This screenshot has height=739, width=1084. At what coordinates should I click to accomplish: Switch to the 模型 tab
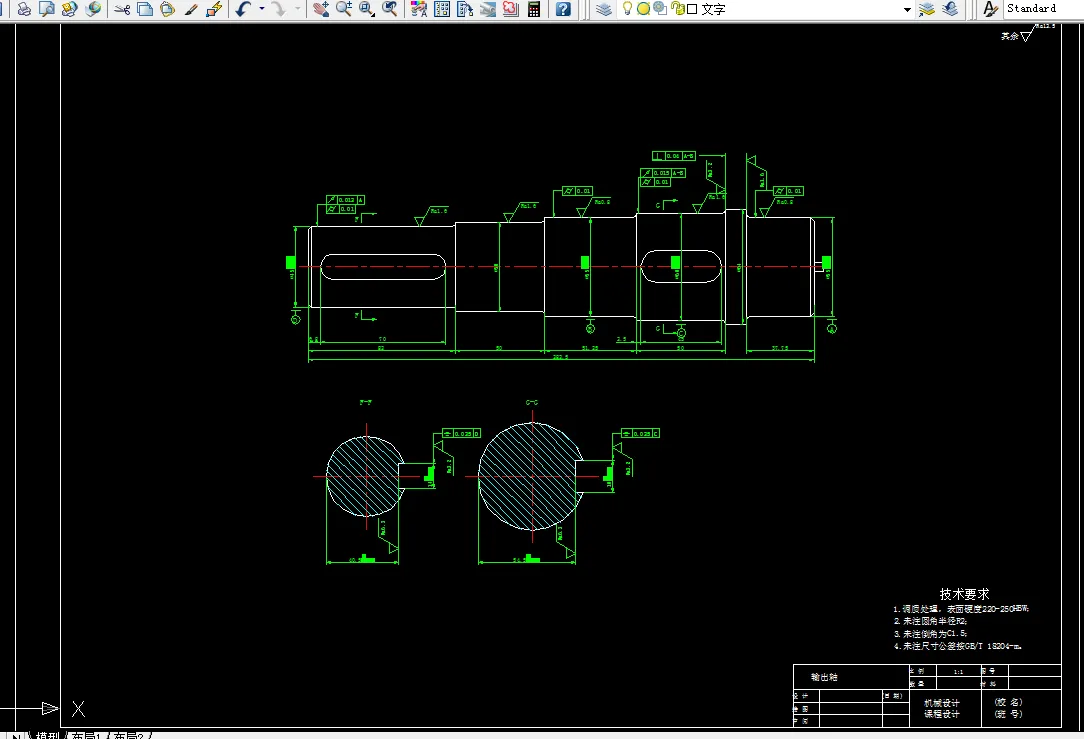coord(48,736)
